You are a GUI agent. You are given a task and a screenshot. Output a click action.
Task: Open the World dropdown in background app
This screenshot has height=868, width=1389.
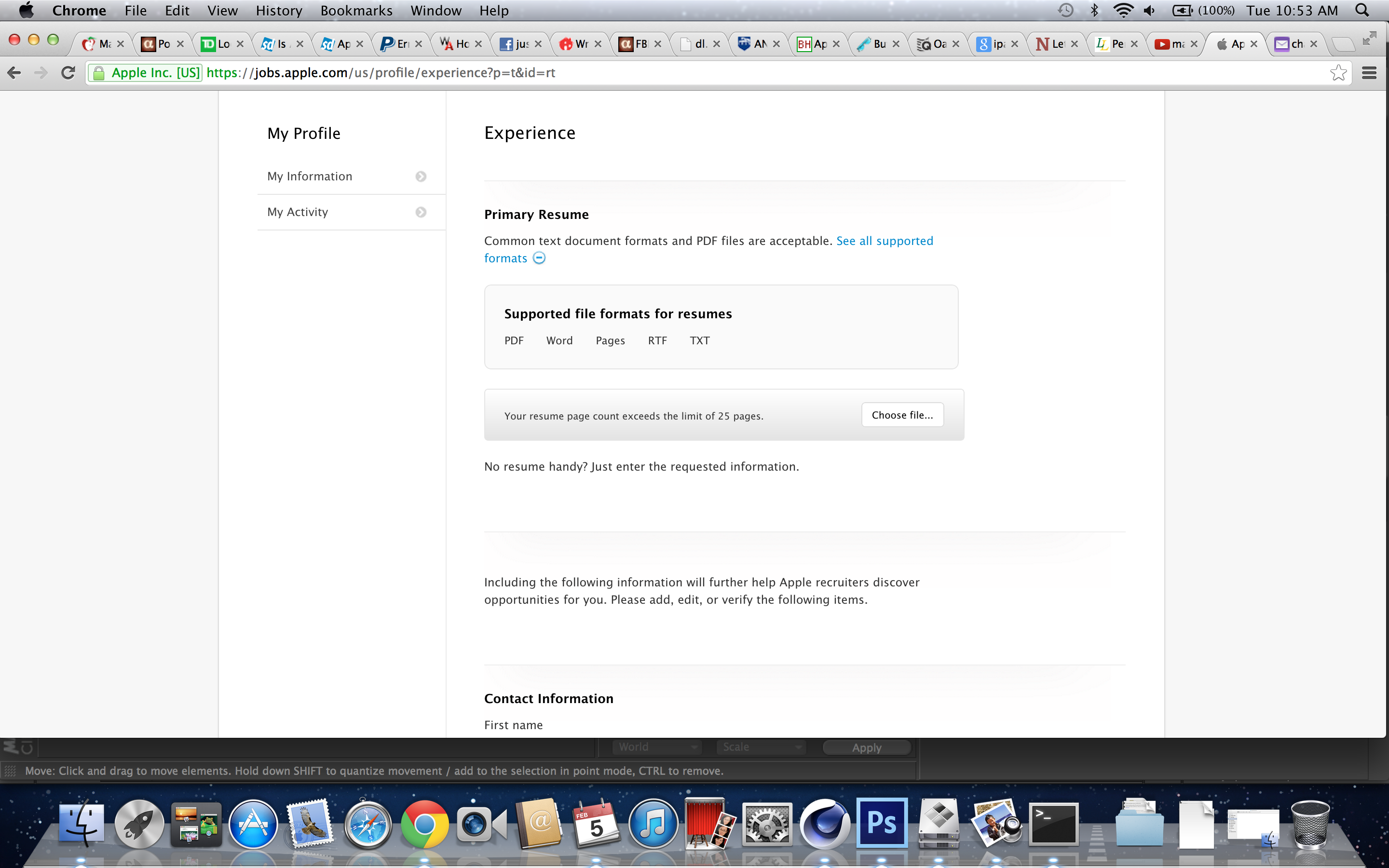coord(656,747)
